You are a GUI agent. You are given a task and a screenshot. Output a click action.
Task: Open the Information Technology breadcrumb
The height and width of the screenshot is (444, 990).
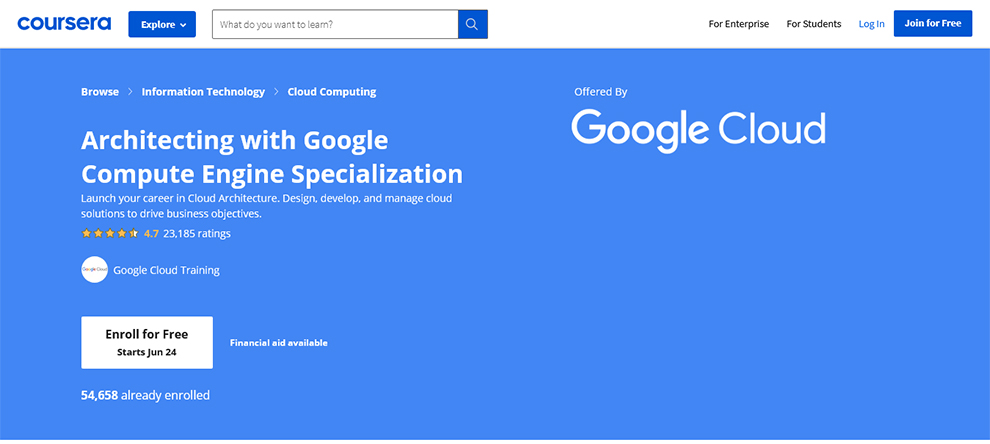(x=203, y=92)
